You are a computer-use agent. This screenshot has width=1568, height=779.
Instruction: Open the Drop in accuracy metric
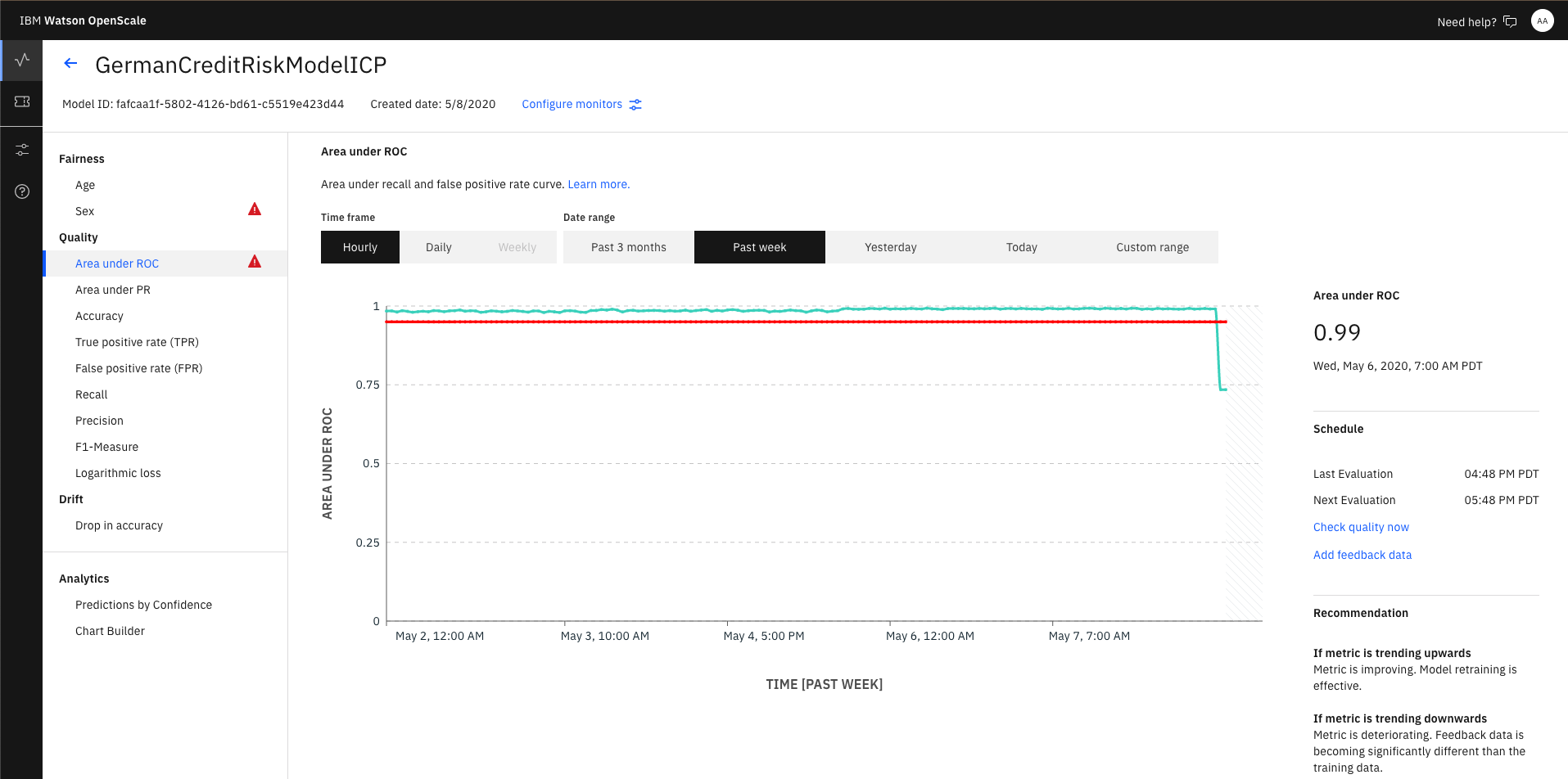pos(119,525)
